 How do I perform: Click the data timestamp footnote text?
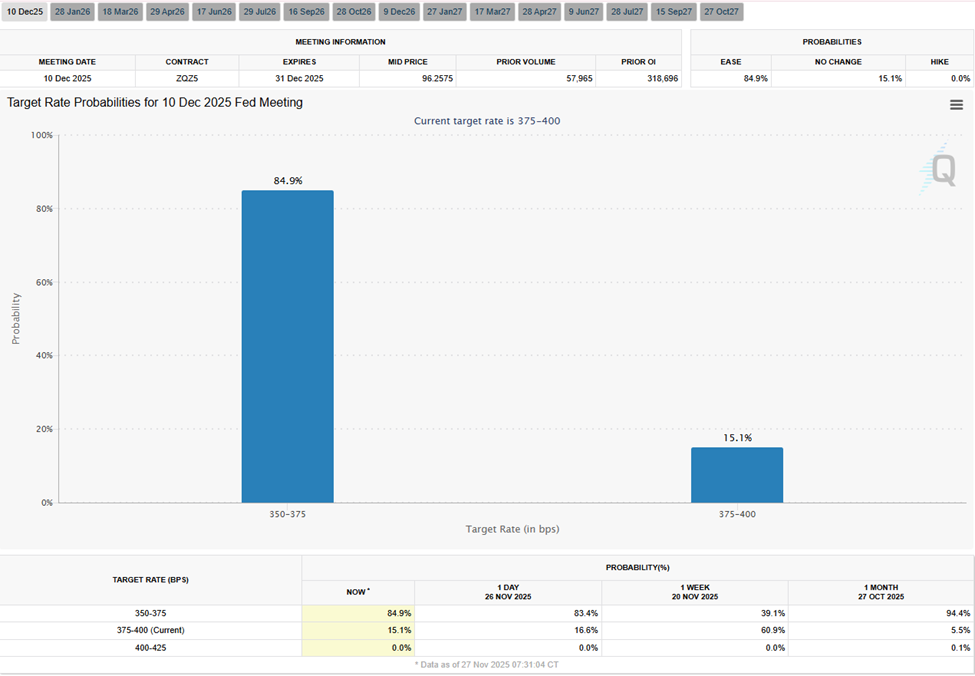487,662
